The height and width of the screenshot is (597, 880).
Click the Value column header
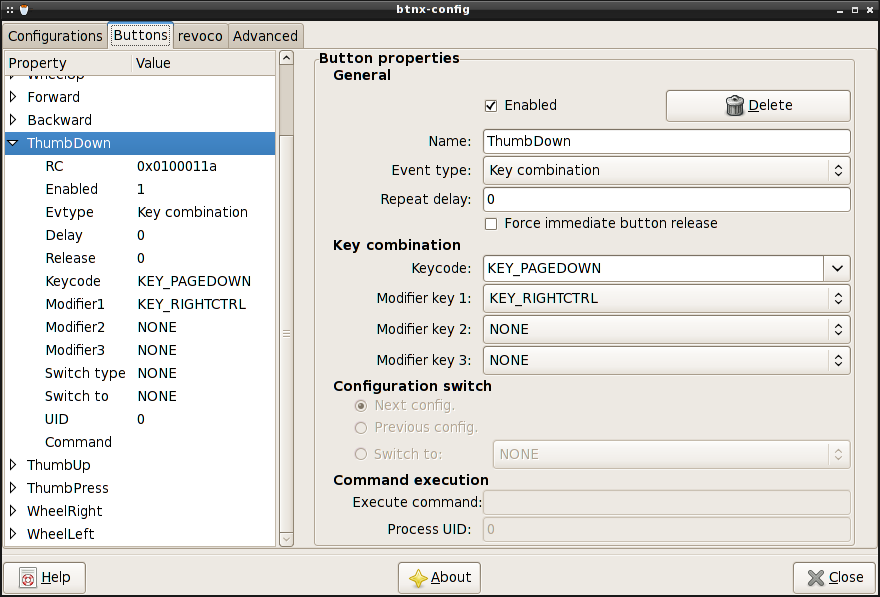(x=203, y=63)
